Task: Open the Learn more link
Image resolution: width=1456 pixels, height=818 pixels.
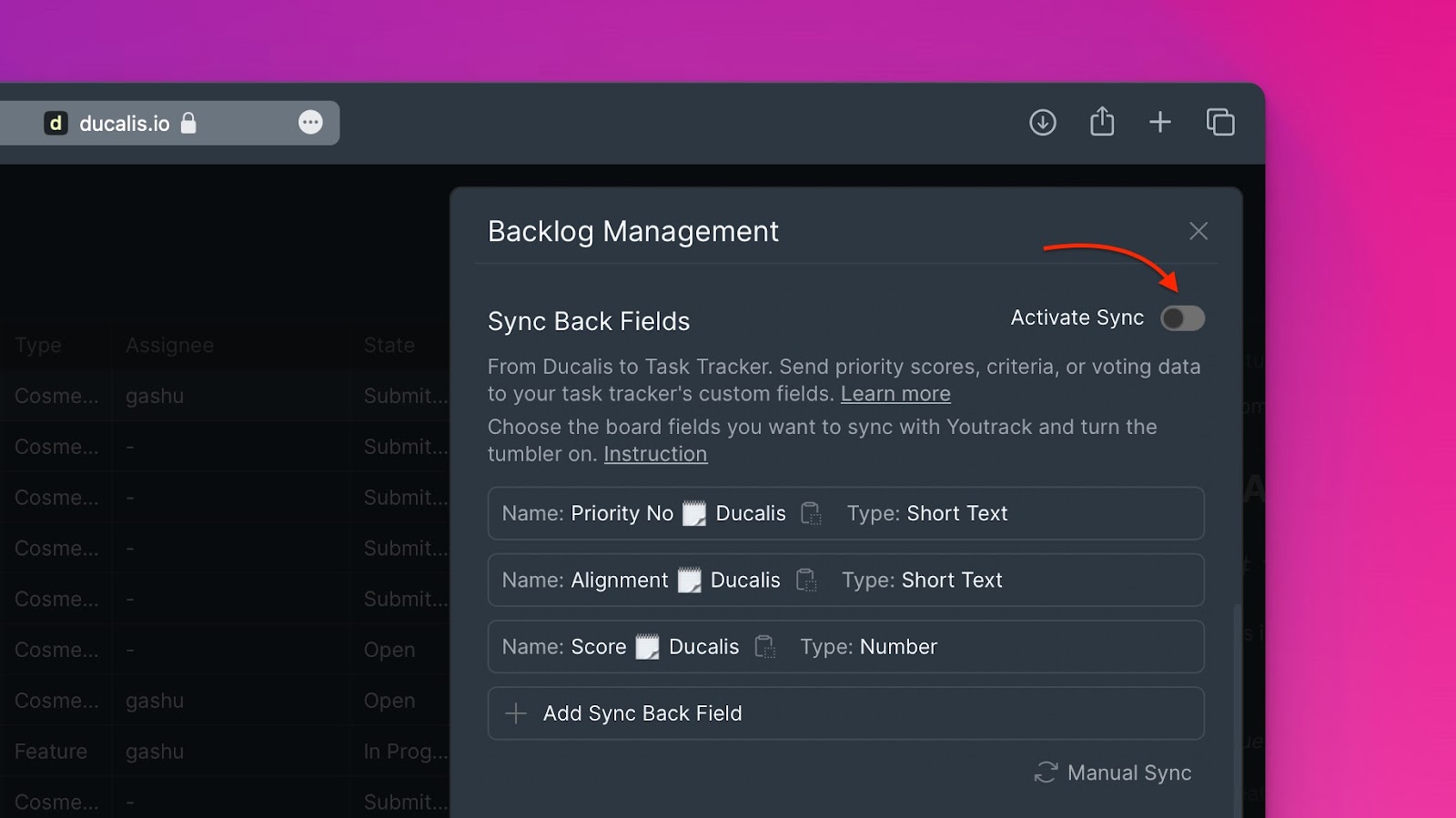Action: (895, 394)
